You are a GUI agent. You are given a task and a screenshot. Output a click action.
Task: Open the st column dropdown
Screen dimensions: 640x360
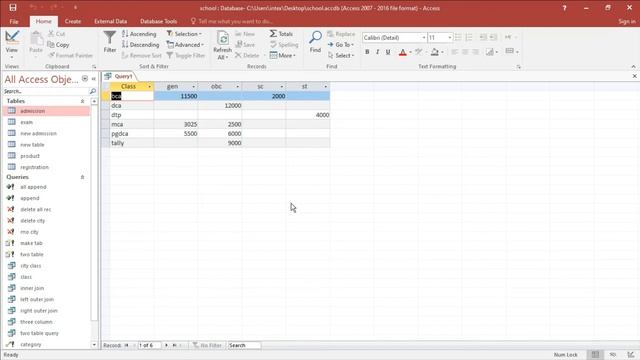pos(325,87)
